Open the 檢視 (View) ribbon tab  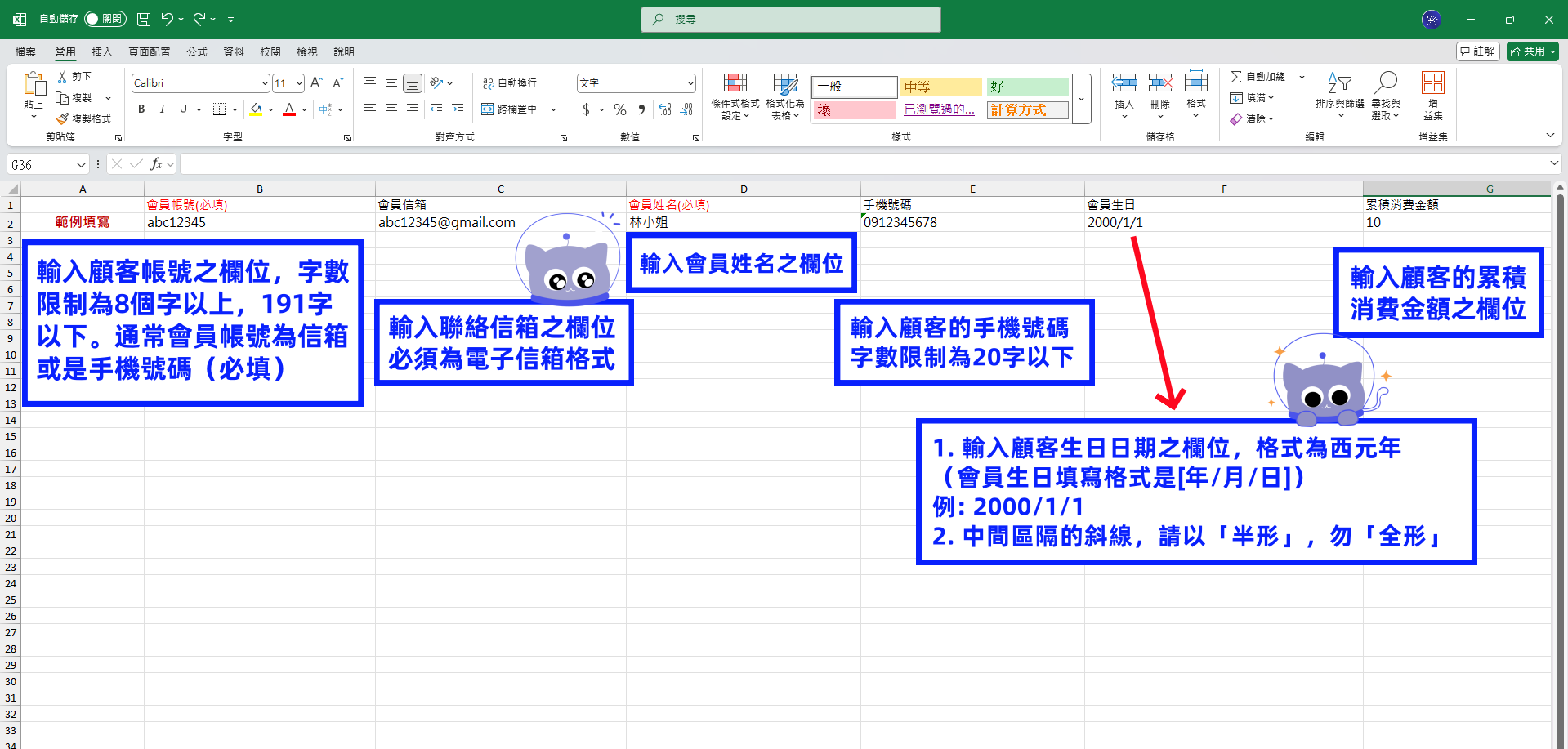(307, 52)
